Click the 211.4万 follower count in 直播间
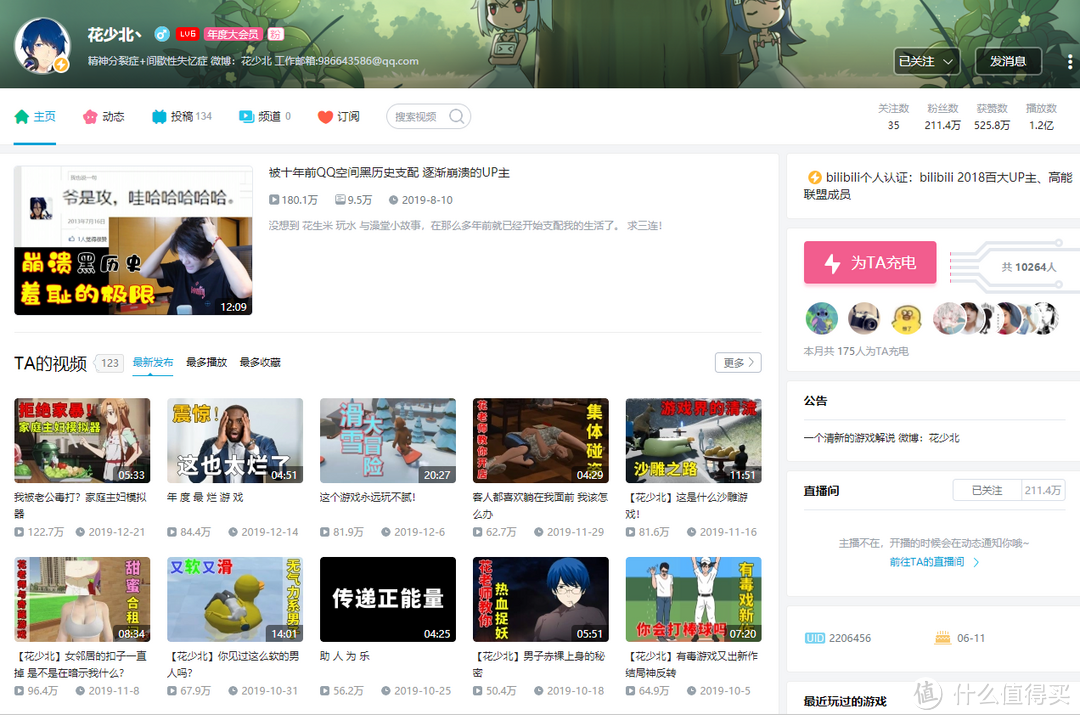Image resolution: width=1080 pixels, height=720 pixels. [x=1042, y=490]
